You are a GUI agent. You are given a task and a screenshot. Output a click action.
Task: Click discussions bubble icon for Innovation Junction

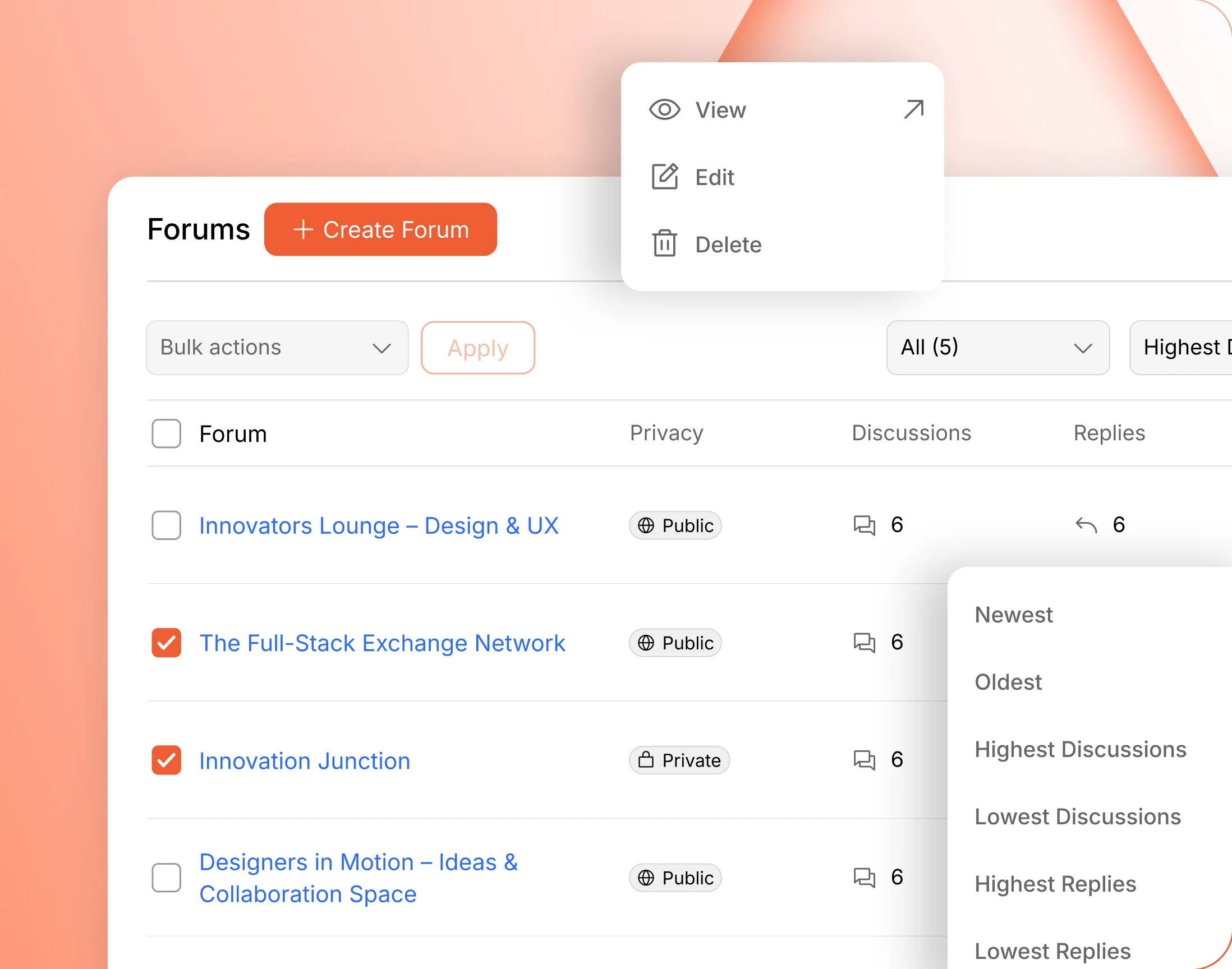tap(865, 760)
